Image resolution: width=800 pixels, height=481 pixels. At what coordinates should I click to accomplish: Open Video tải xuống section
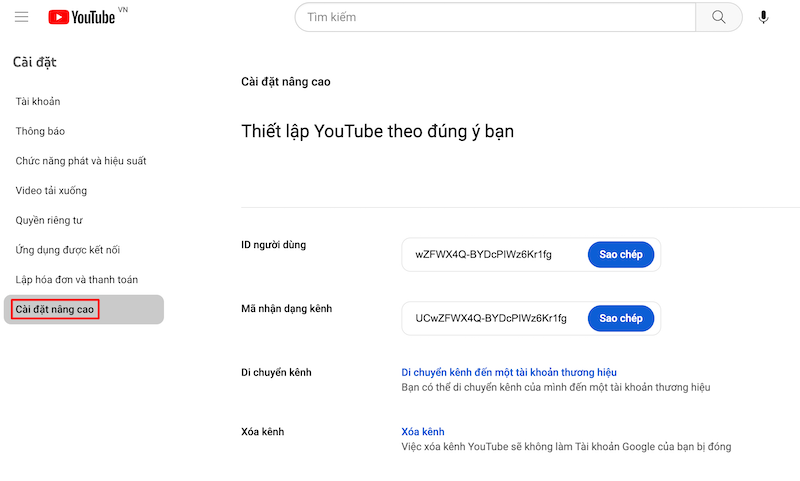point(51,191)
